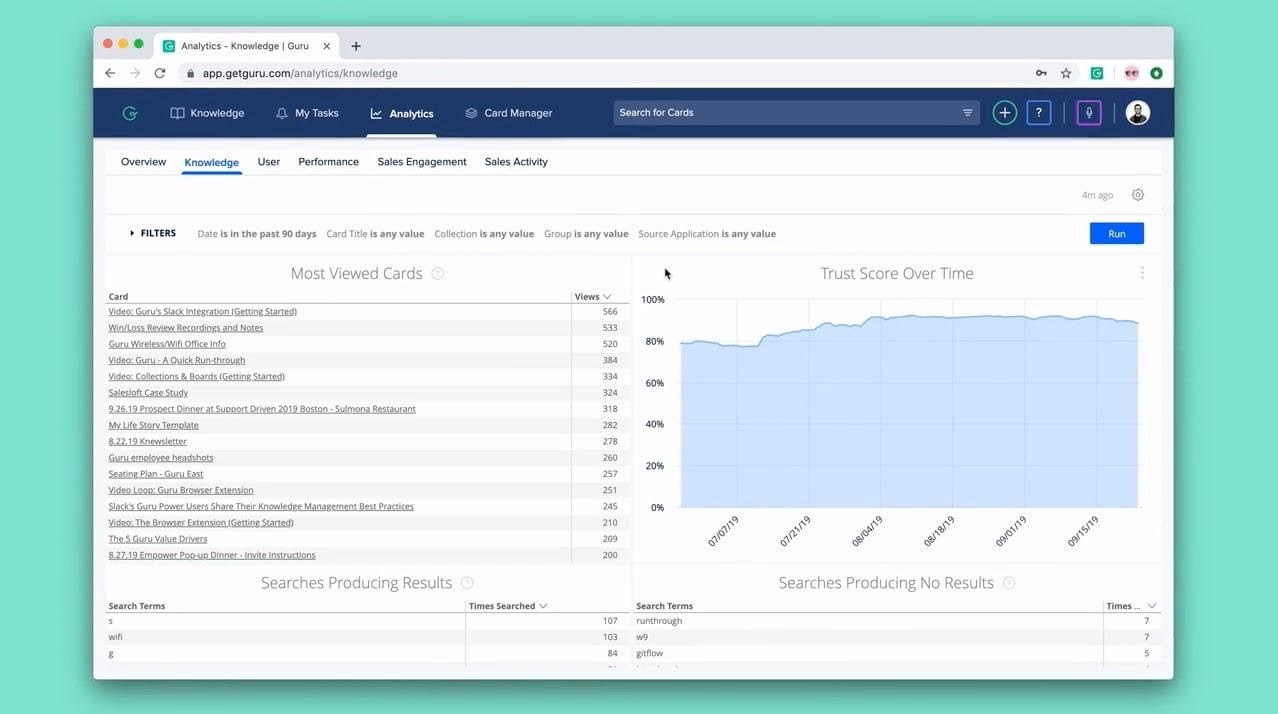The image size is (1278, 714).
Task: Open the create new card plus icon
Action: click(x=1005, y=113)
